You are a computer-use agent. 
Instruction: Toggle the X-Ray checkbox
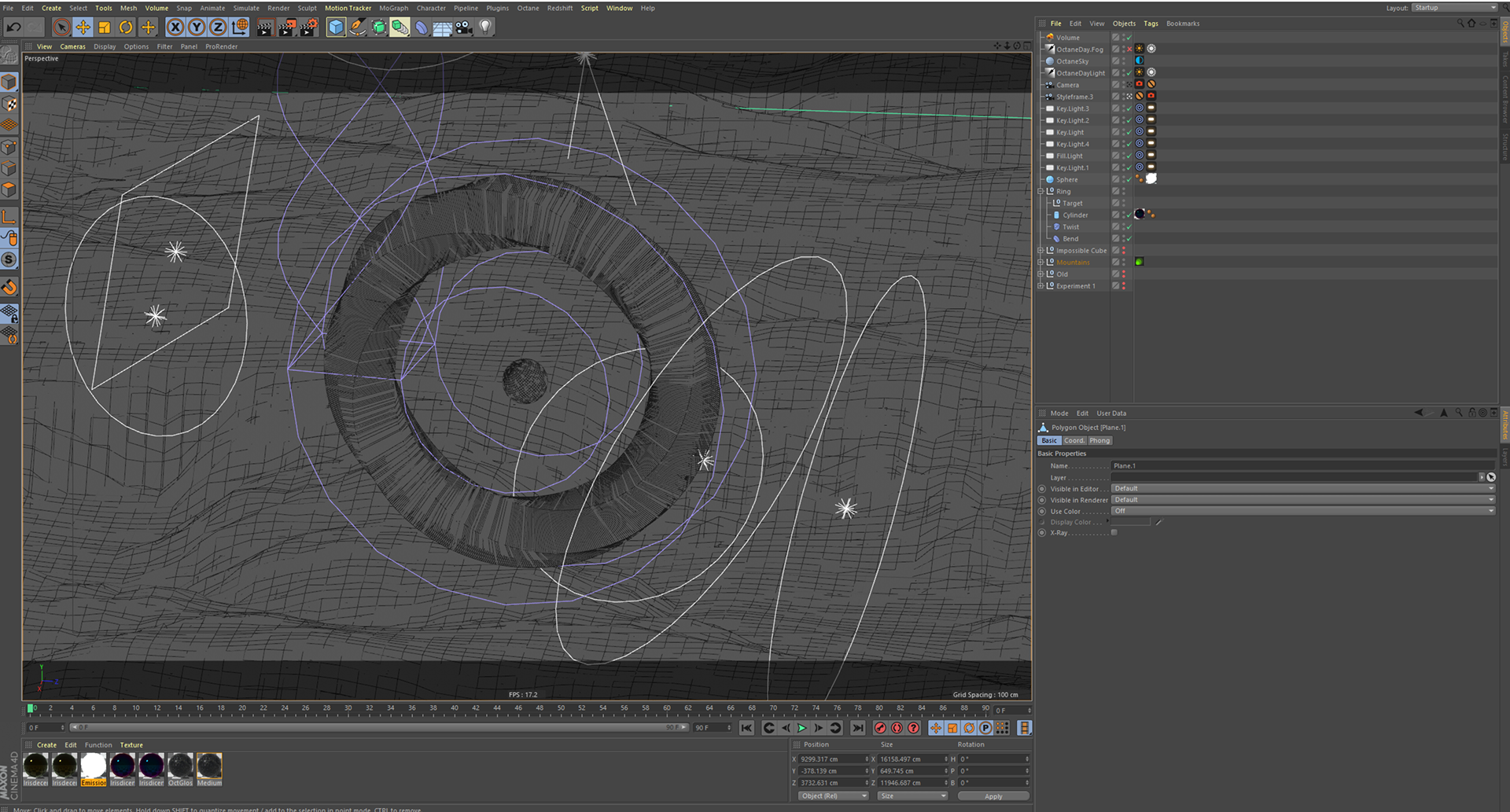tap(1114, 533)
